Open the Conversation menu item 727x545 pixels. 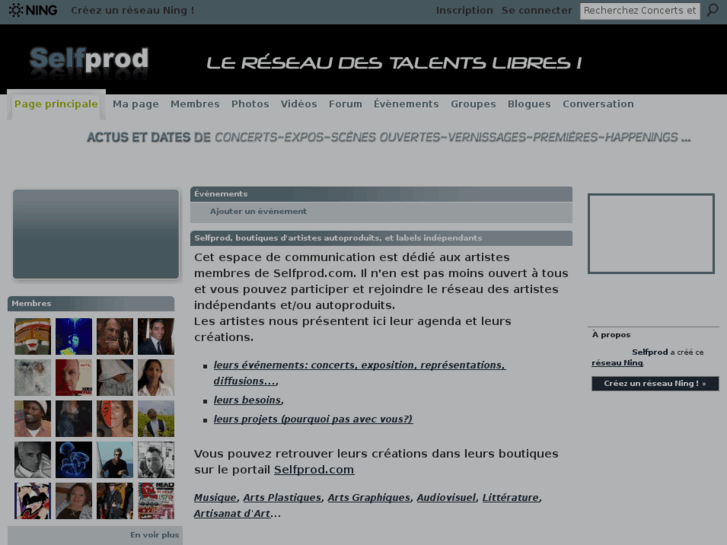598,104
